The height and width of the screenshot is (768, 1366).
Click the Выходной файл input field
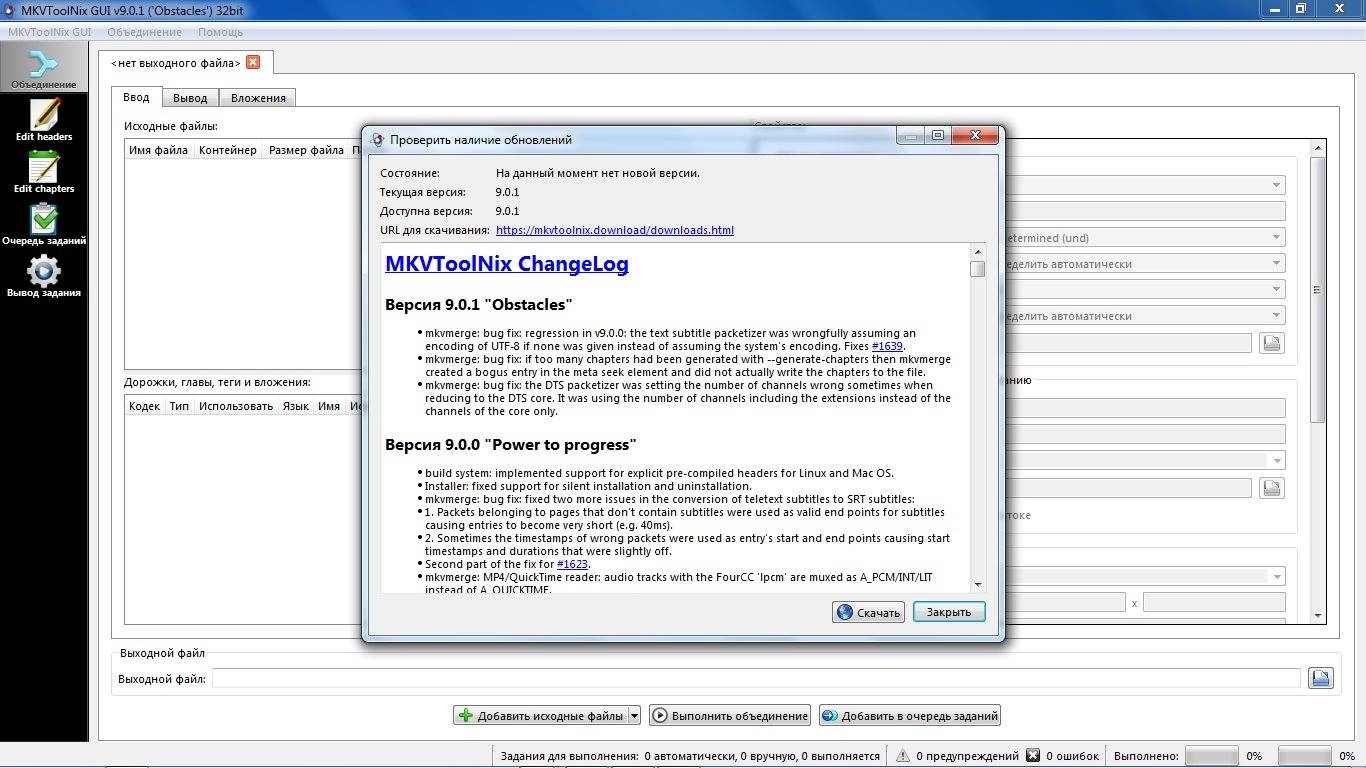pyautogui.click(x=756, y=678)
